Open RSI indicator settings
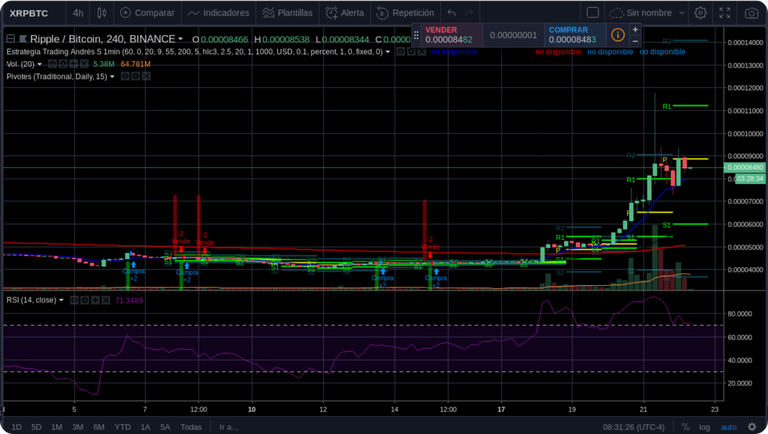Viewport: 768px width, 434px height. point(85,300)
